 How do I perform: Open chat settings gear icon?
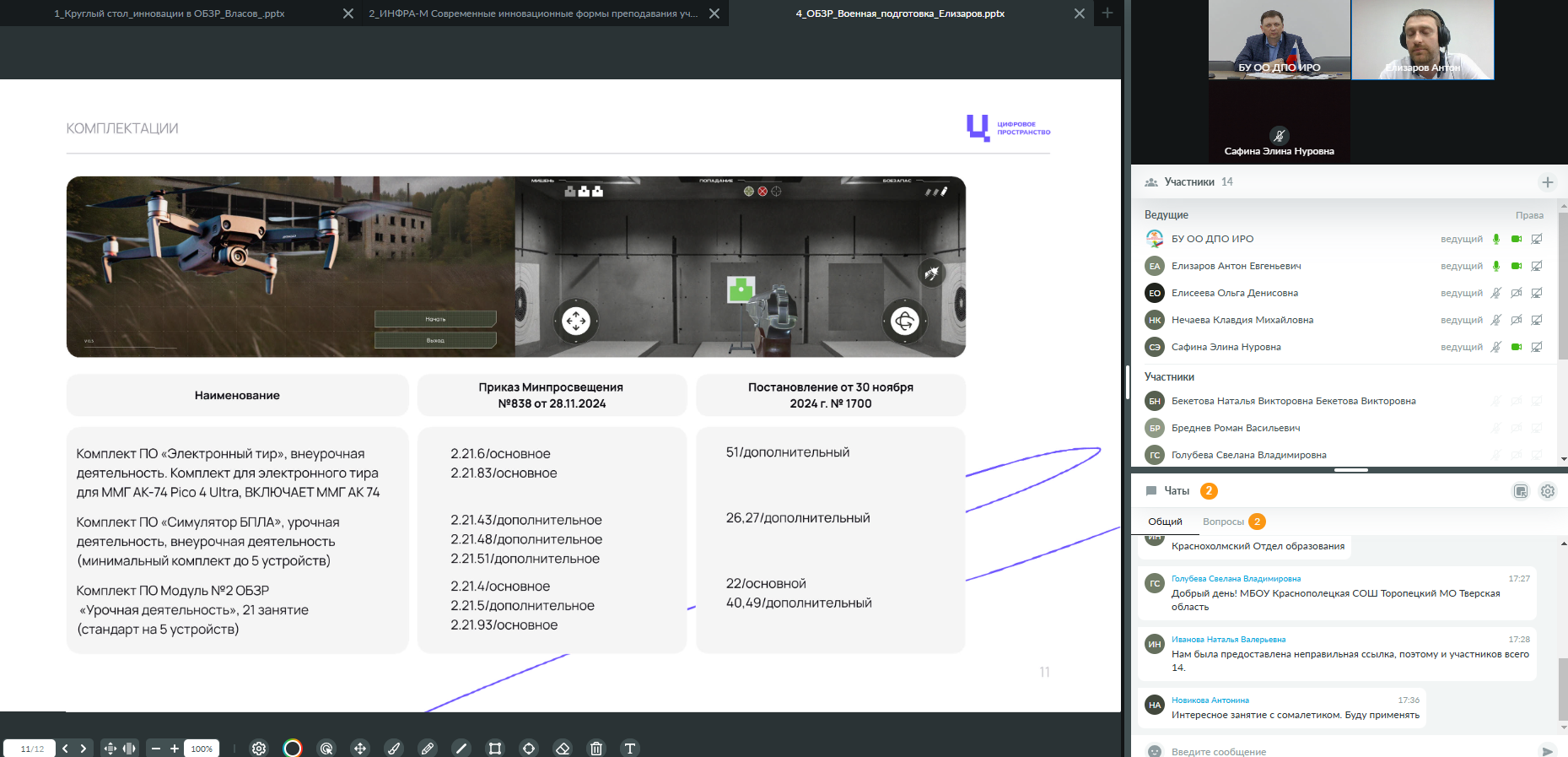click(1548, 491)
